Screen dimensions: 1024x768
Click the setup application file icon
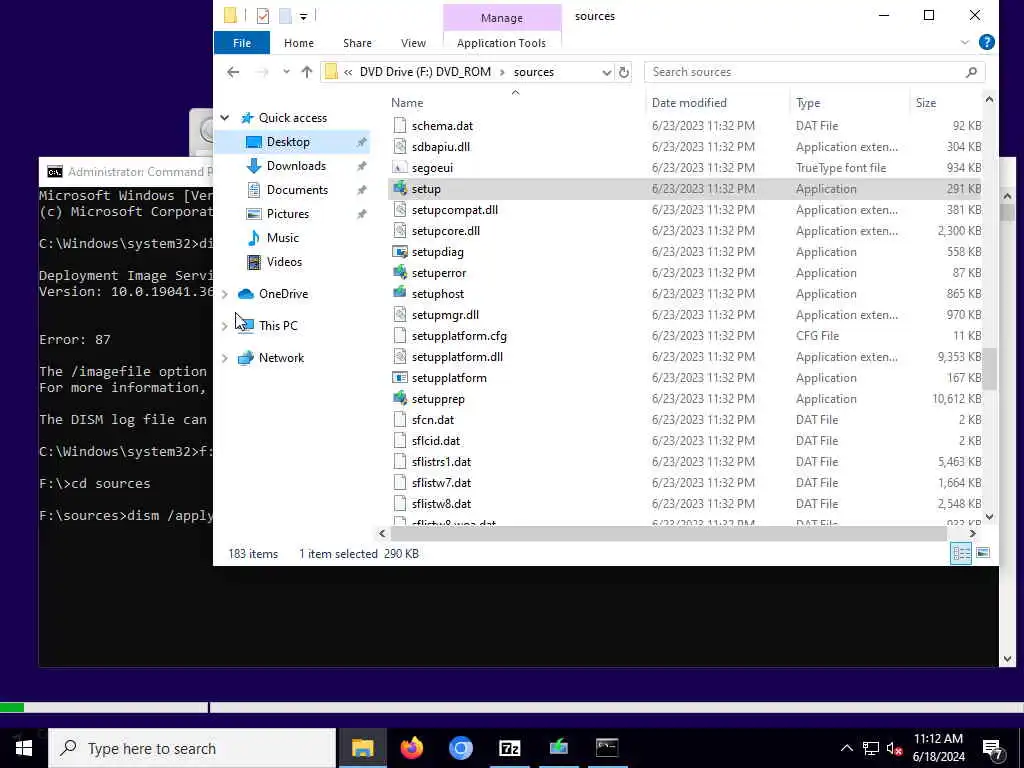[400, 189]
